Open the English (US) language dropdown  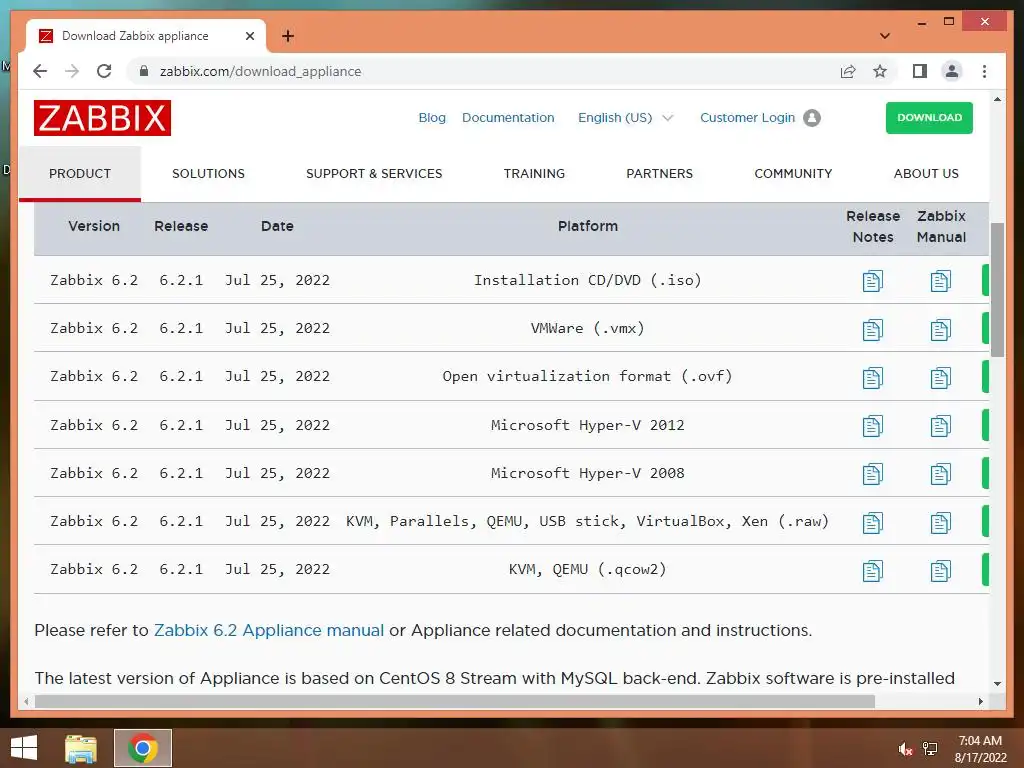click(625, 118)
